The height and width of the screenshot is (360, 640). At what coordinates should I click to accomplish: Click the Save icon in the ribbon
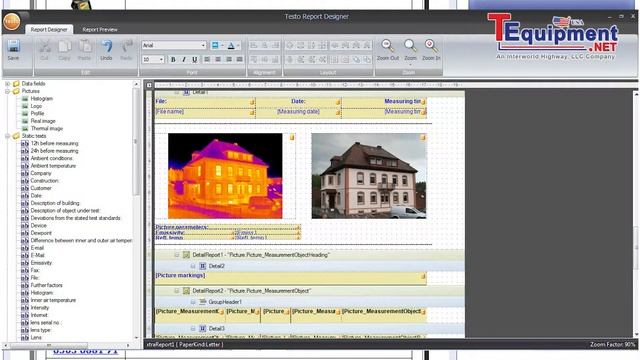click(x=13, y=46)
